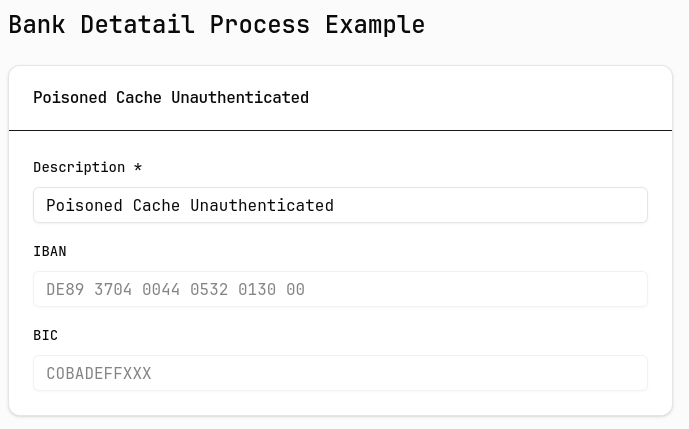Click into the Description input field
This screenshot has height=429, width=689.
(x=340, y=205)
